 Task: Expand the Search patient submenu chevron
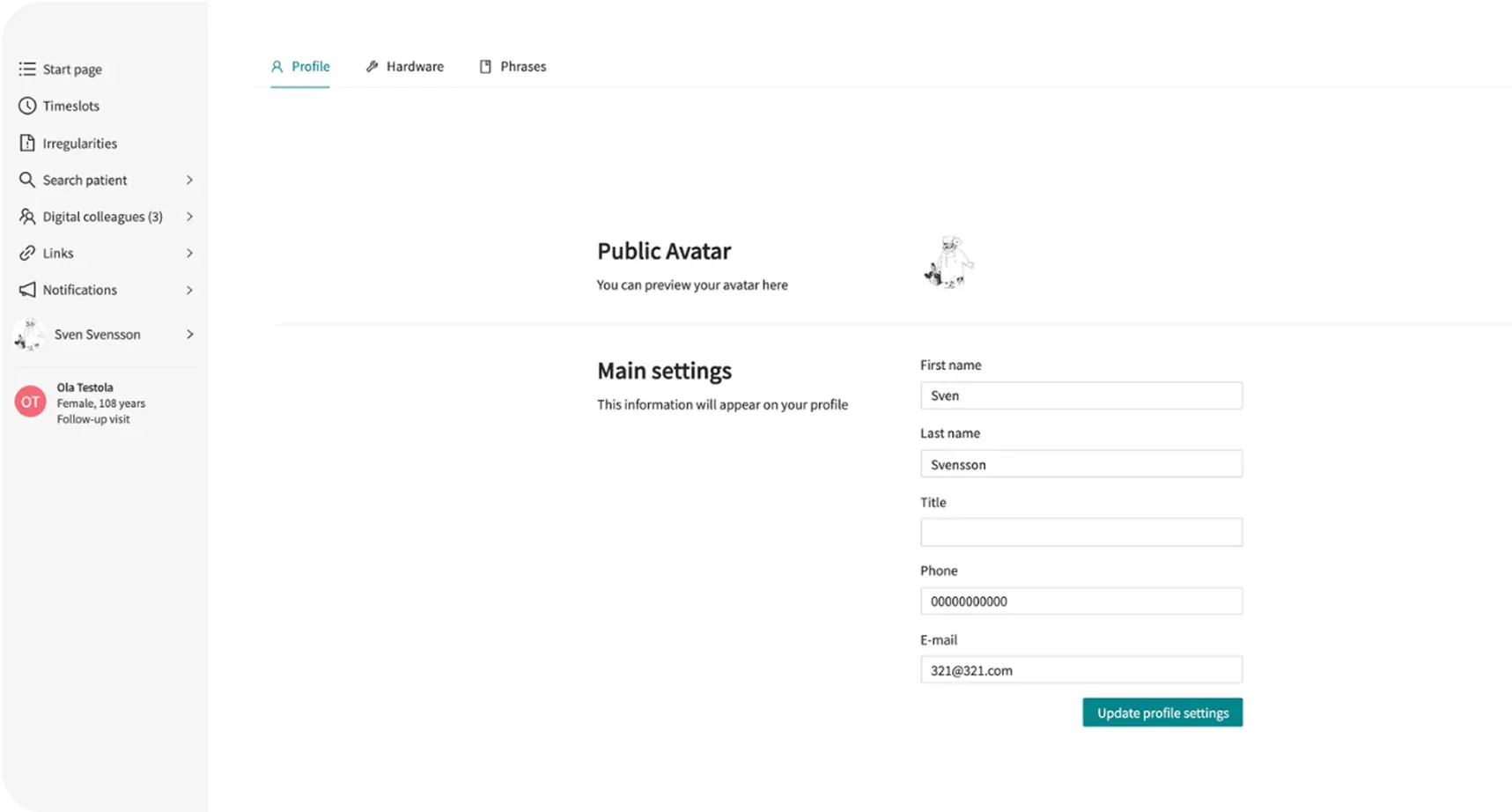(x=189, y=180)
